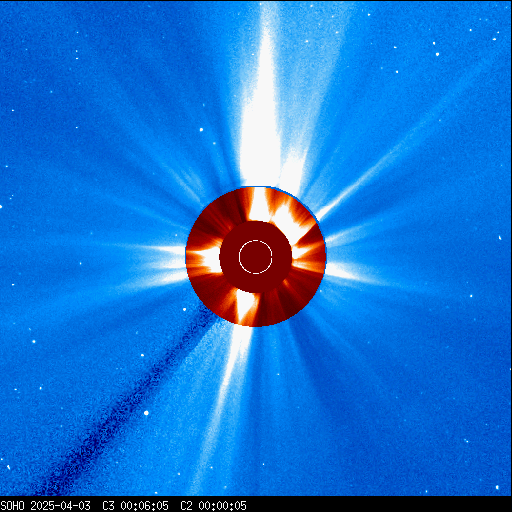Click the C2 00:00:05 timestamp
Image resolution: width=512 pixels, height=512 pixels.
pos(213,506)
